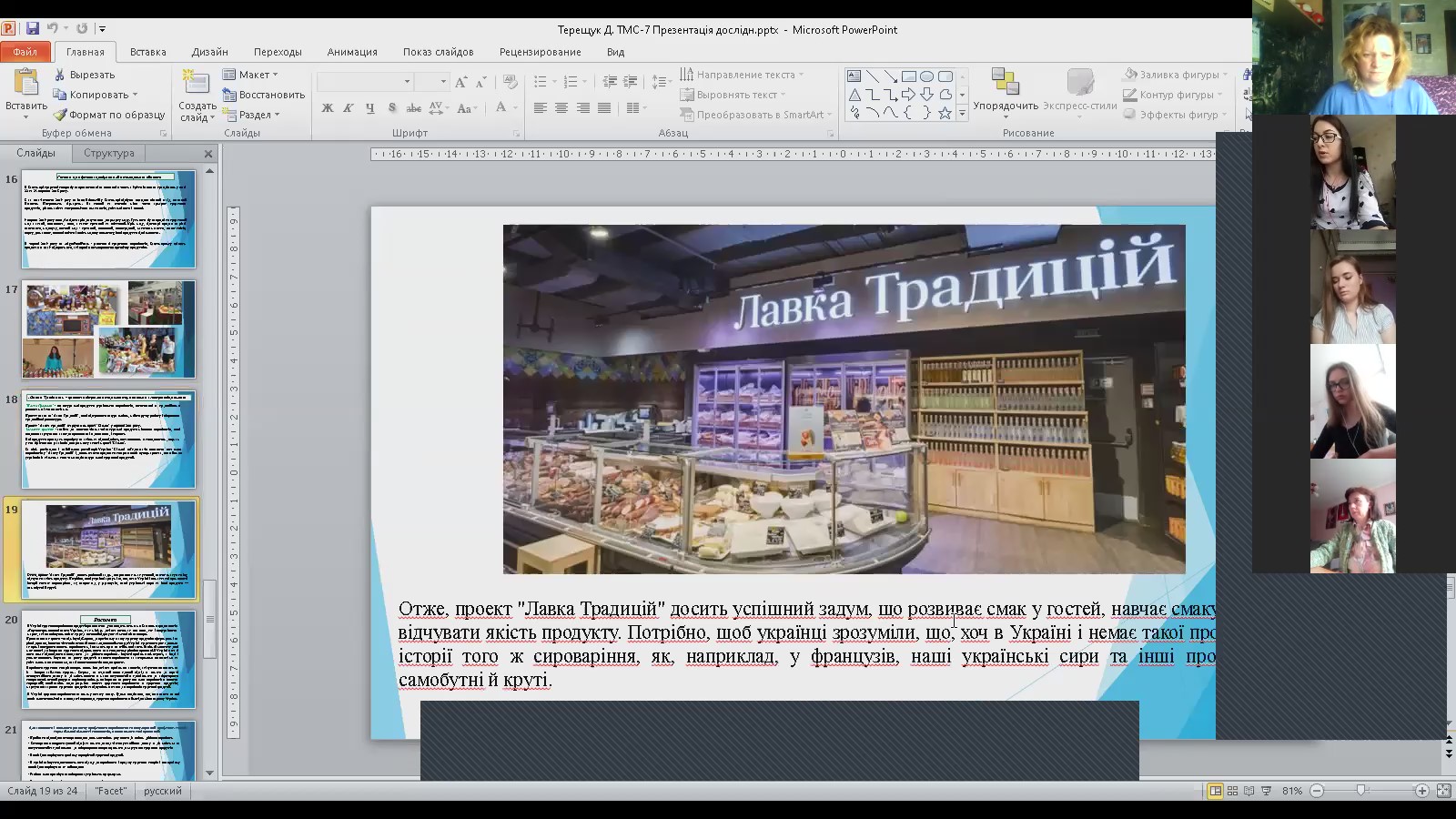Click the decrease font size icon

point(480,82)
